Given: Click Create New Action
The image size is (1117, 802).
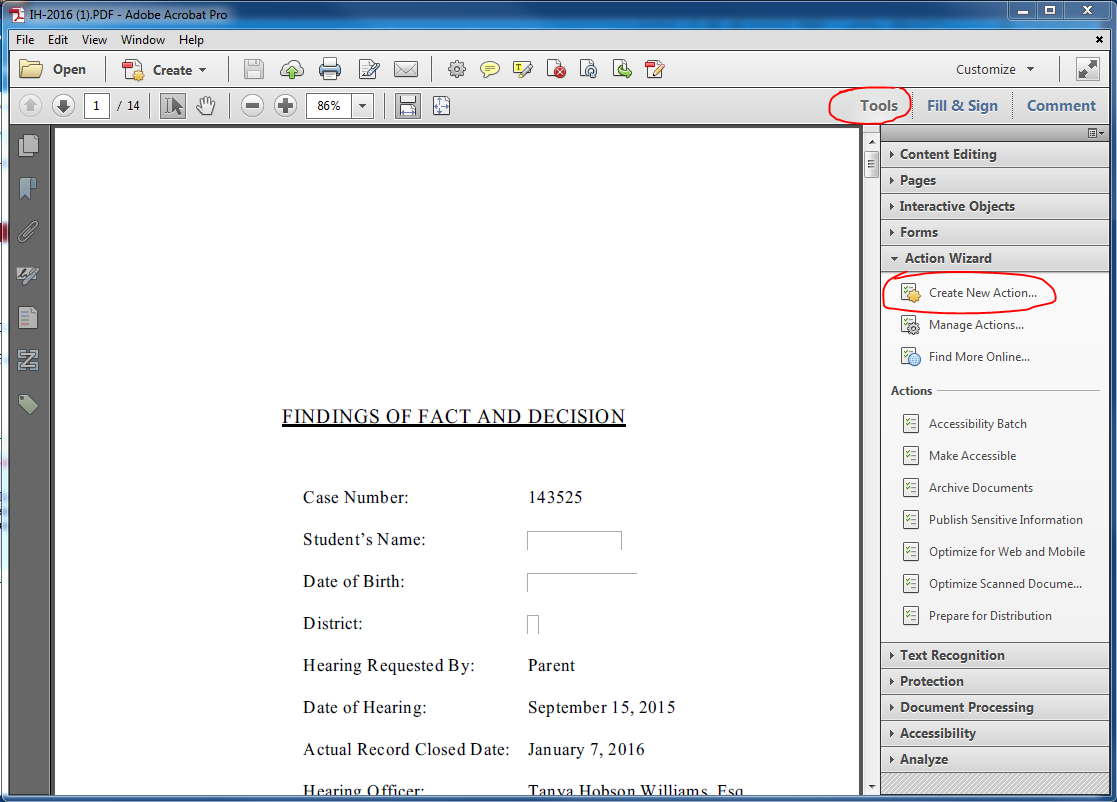Looking at the screenshot, I should [982, 293].
